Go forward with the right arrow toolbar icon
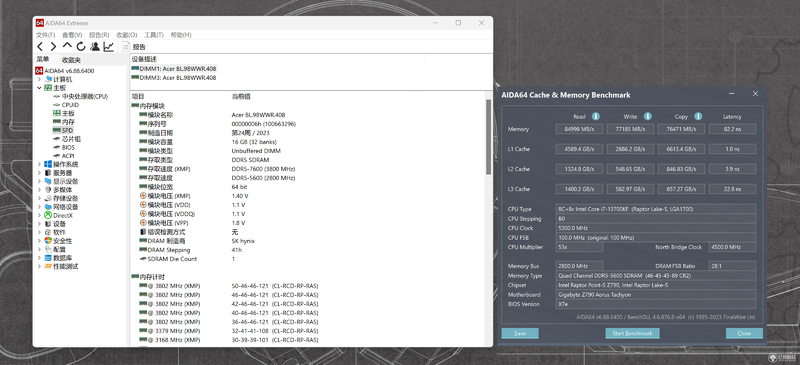 point(53,47)
